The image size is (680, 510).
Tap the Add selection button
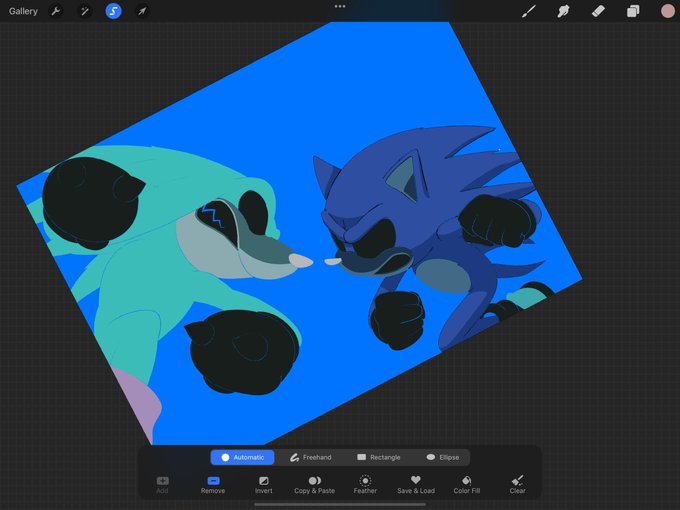pyautogui.click(x=162, y=485)
